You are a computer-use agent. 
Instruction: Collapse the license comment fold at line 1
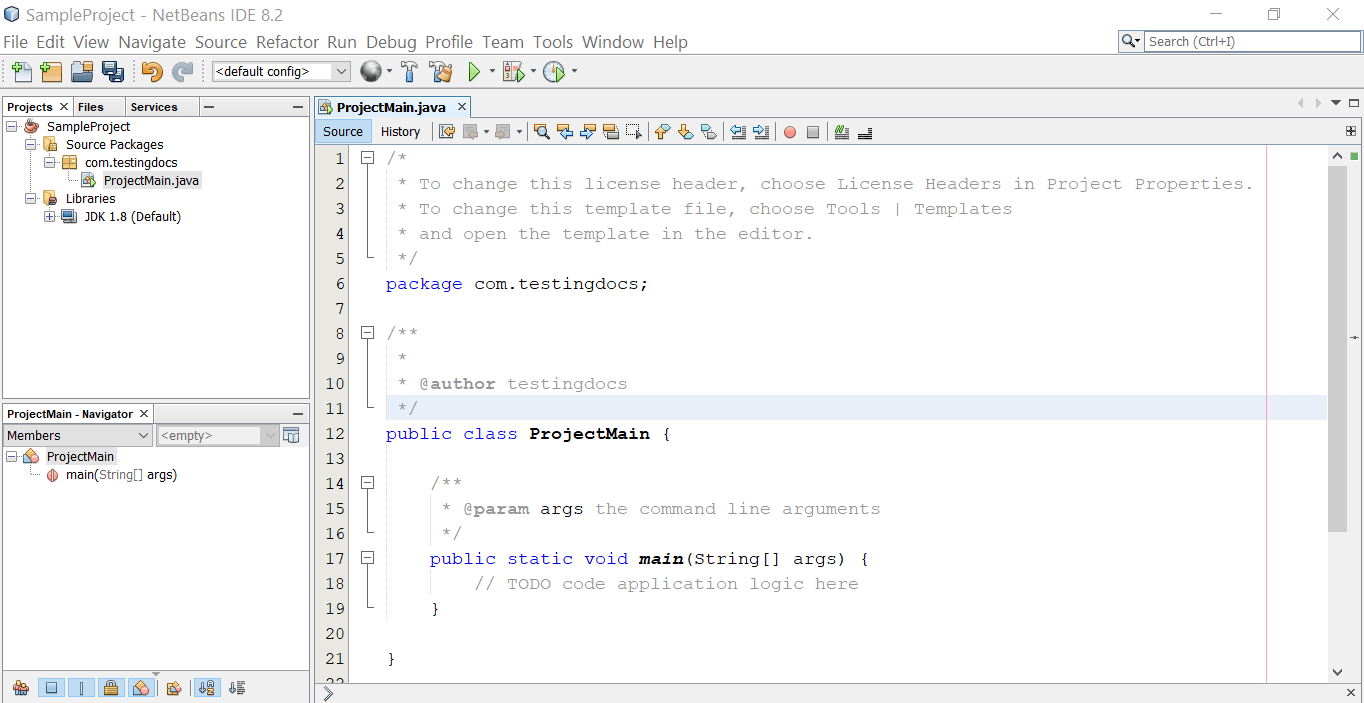tap(367, 158)
